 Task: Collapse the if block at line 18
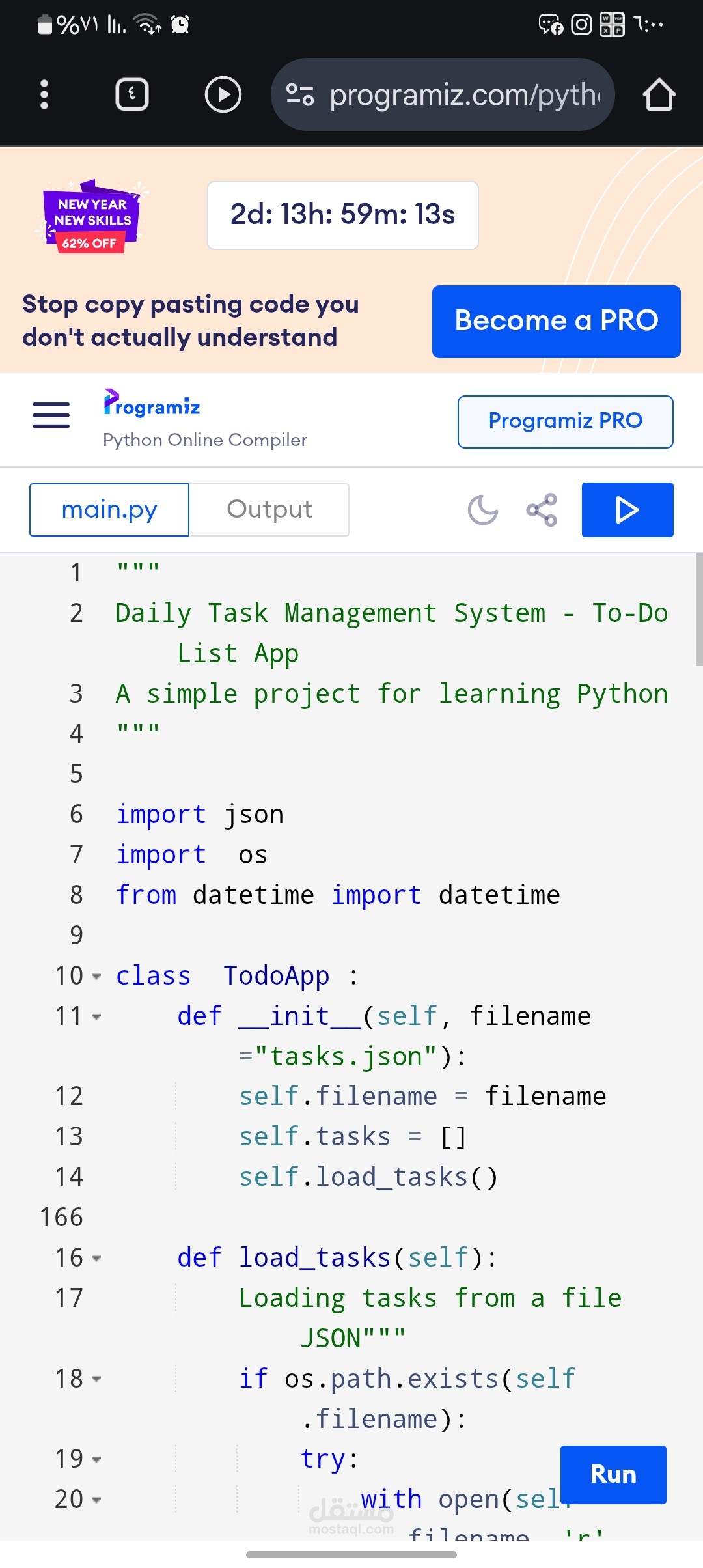pos(96,1379)
